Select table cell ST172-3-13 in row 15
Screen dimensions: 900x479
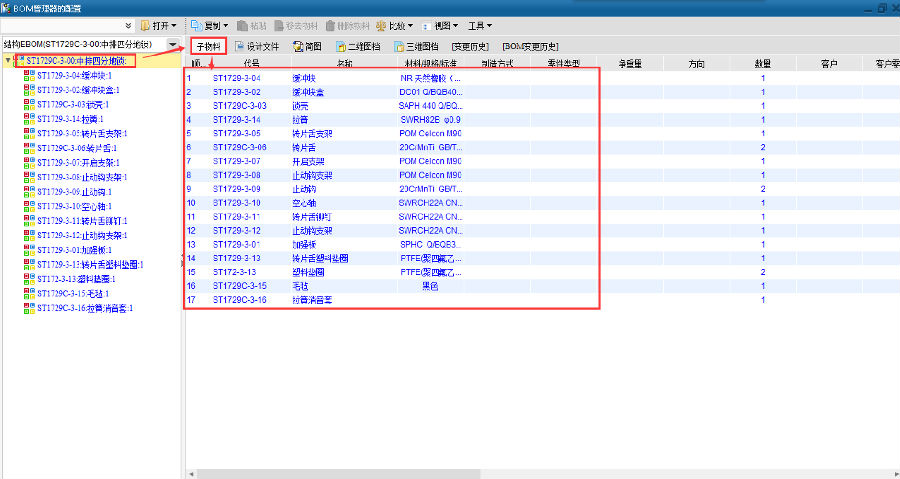coord(234,272)
